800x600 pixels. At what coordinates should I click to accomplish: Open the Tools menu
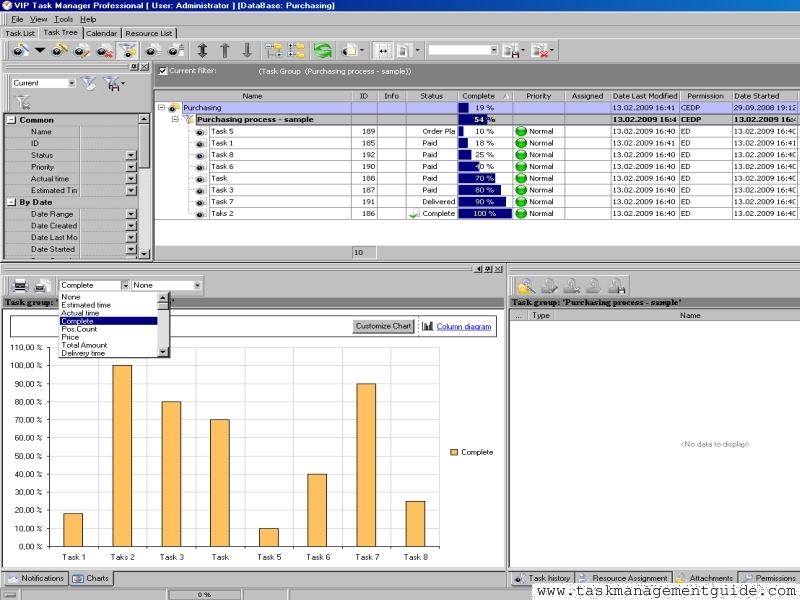coord(63,19)
